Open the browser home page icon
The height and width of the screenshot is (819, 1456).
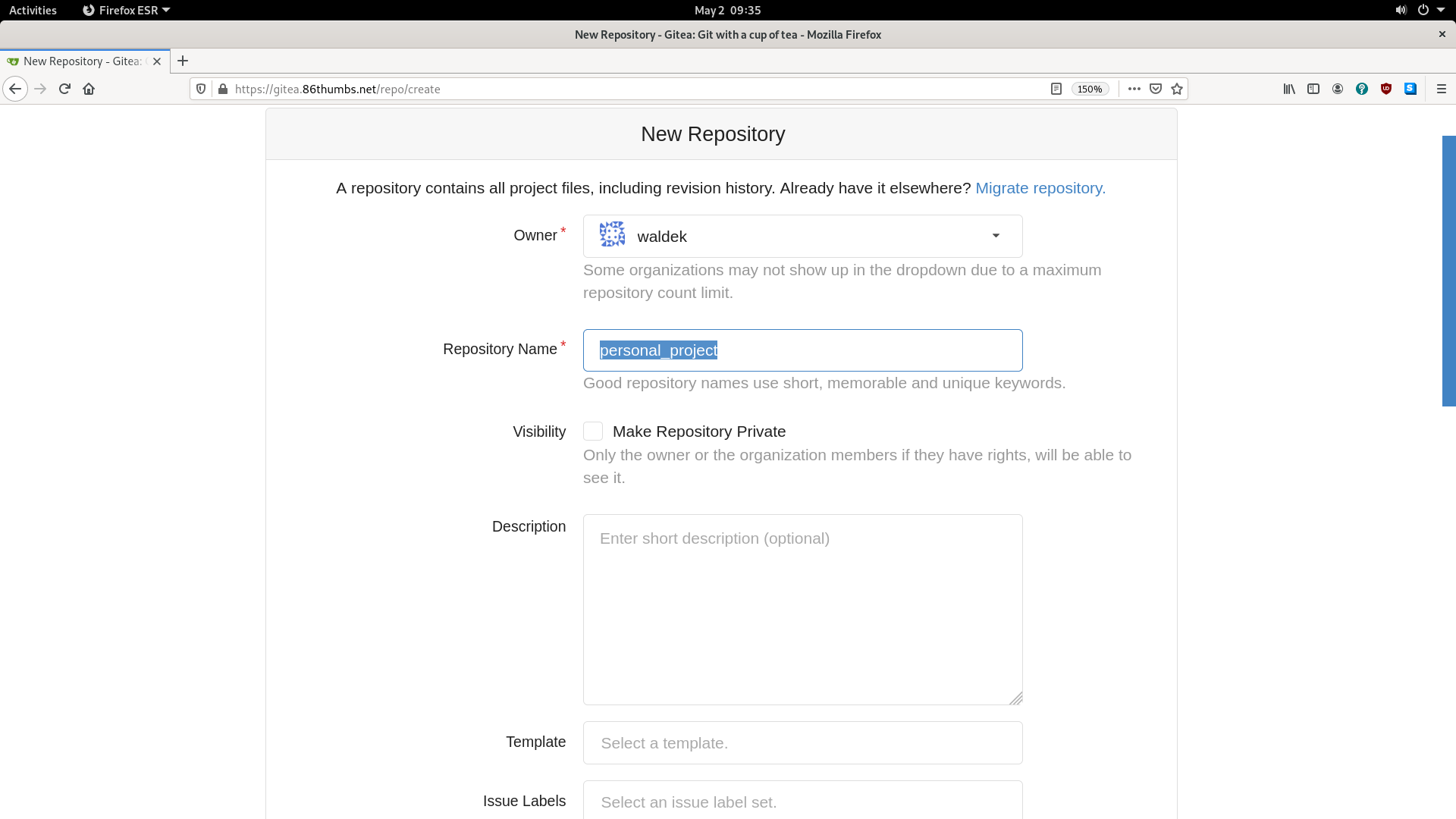coord(89,89)
